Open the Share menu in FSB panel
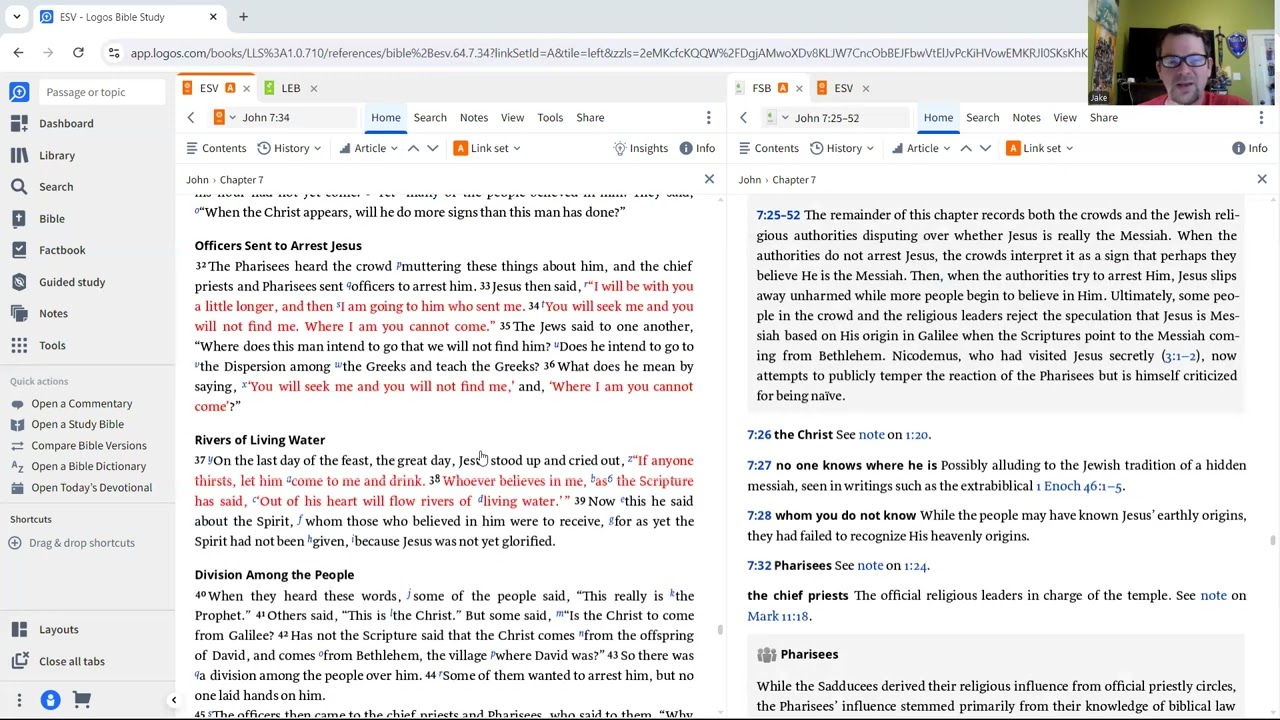 pos(1103,118)
